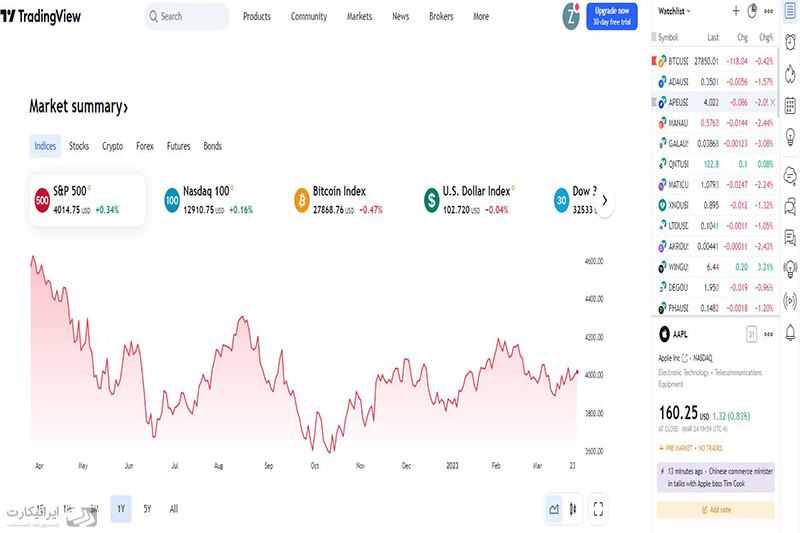Screen dimensions: 800x533
Task: Select the ADAUSD watchlist row
Action: [x=715, y=82]
